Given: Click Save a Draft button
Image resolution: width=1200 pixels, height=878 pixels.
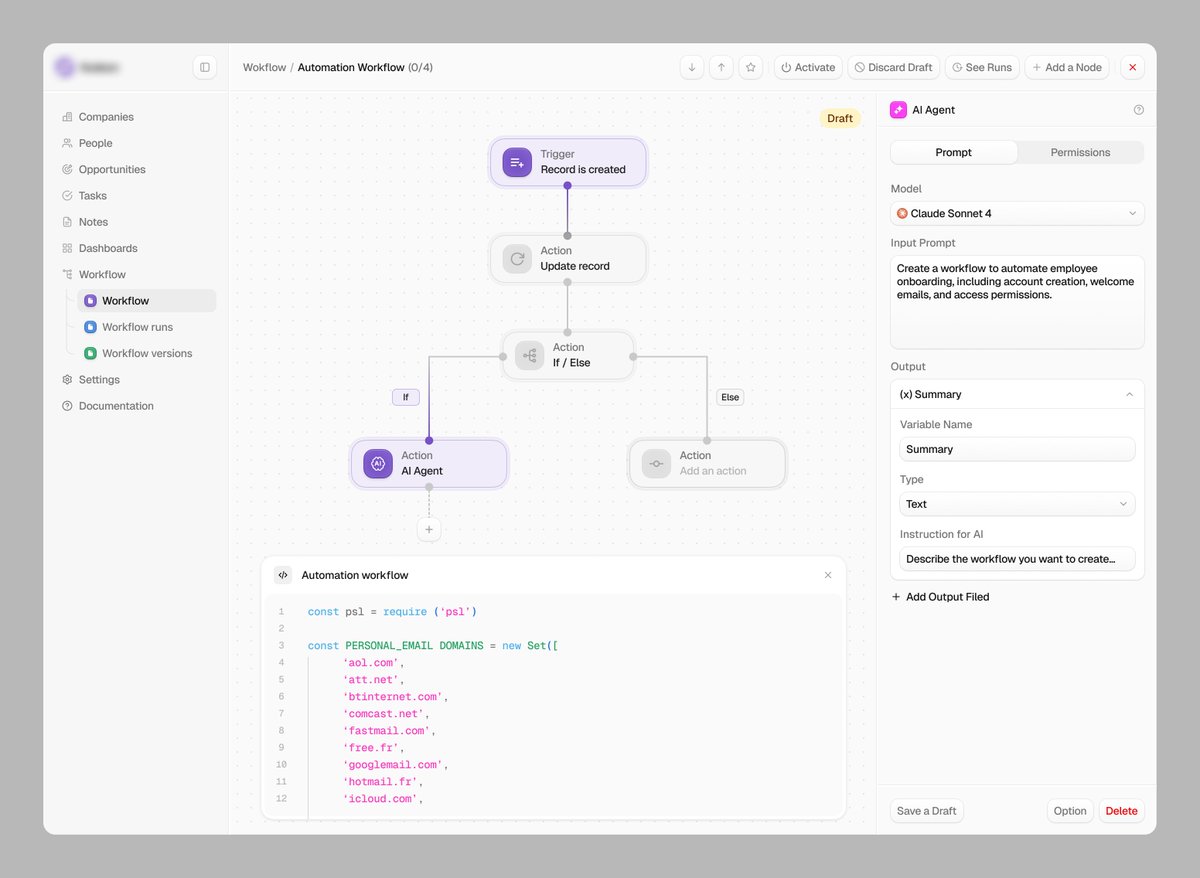Looking at the screenshot, I should point(926,811).
